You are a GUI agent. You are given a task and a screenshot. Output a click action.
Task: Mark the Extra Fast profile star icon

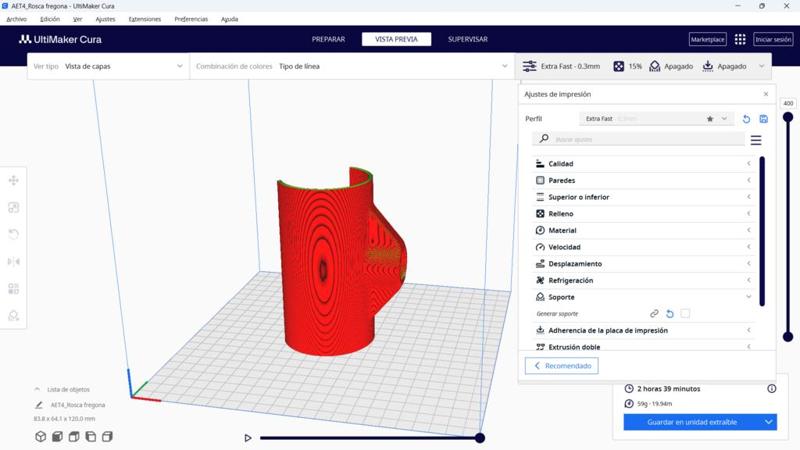pyautogui.click(x=710, y=119)
